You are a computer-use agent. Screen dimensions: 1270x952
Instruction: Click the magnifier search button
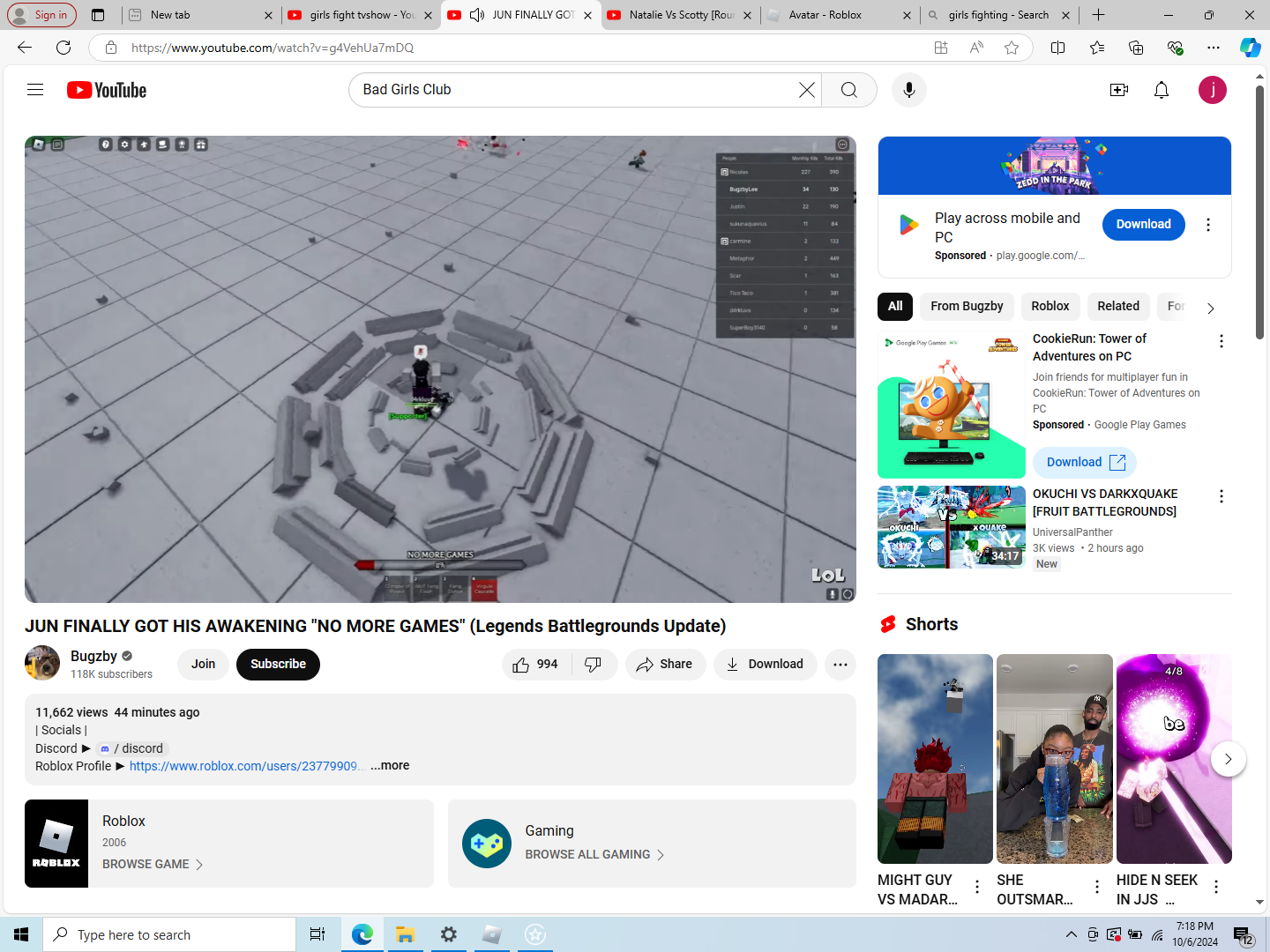848,90
